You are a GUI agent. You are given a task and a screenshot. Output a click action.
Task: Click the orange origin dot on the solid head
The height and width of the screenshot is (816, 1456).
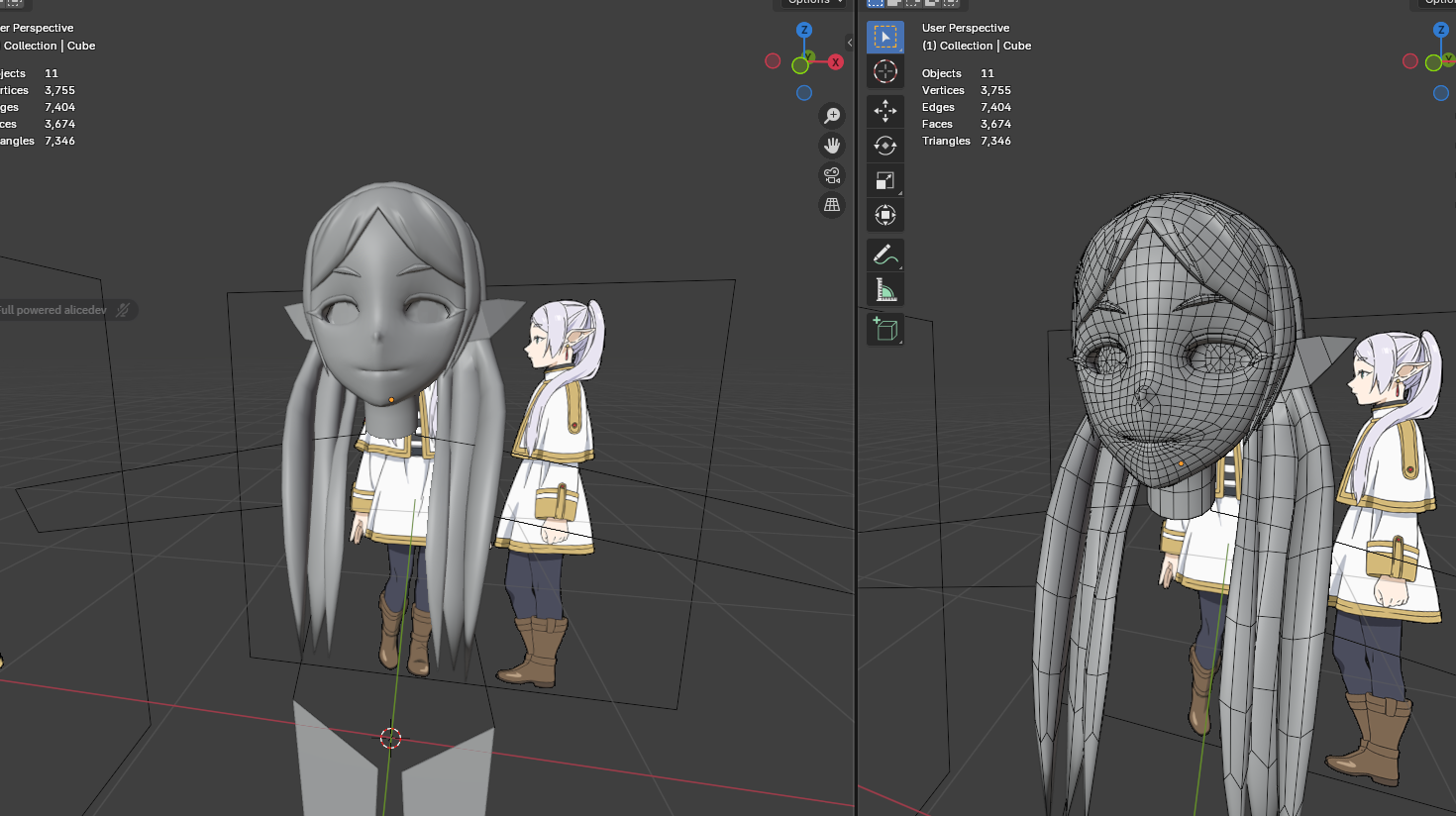click(x=392, y=400)
